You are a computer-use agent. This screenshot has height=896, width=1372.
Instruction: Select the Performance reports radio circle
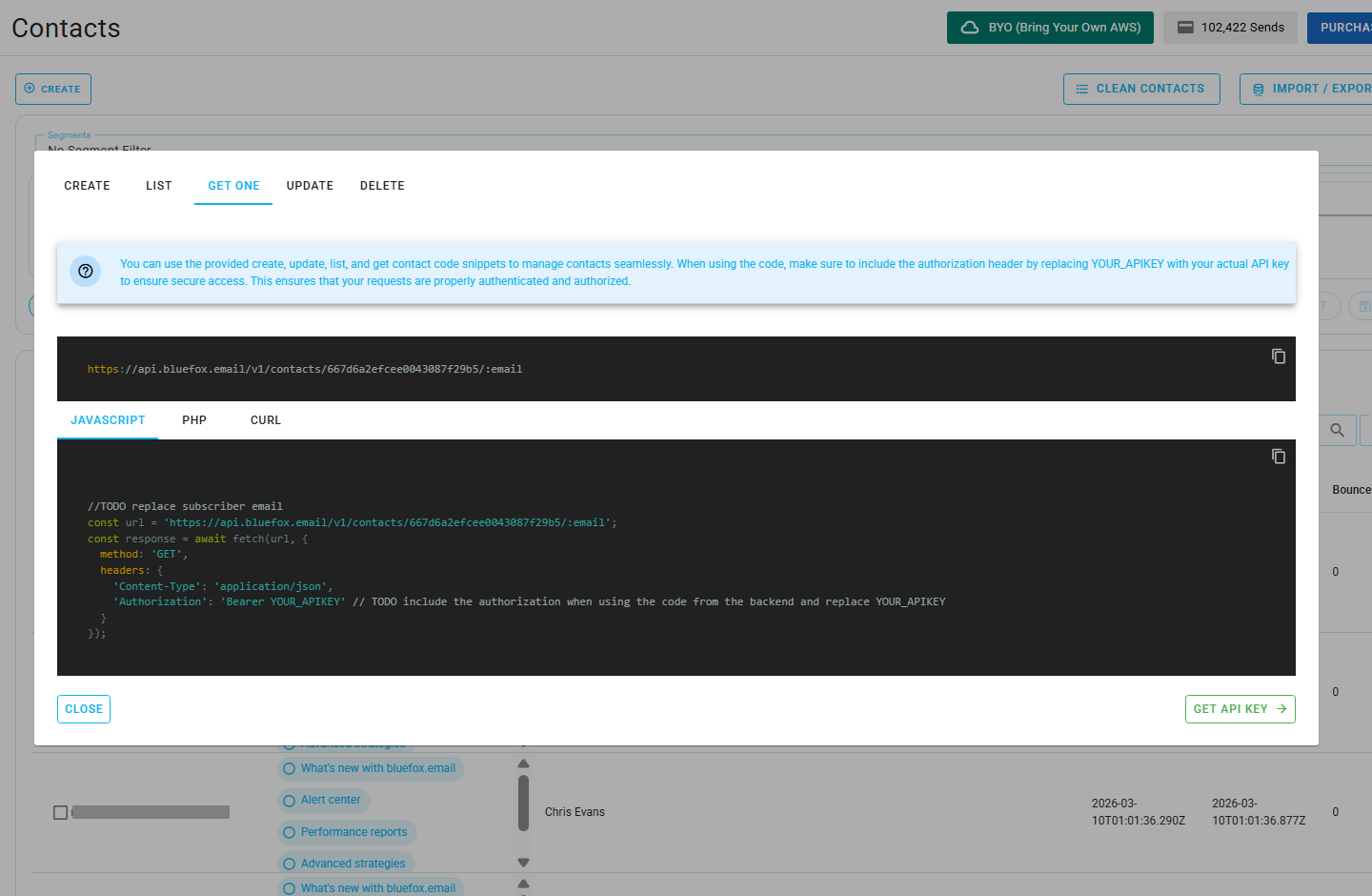click(290, 832)
